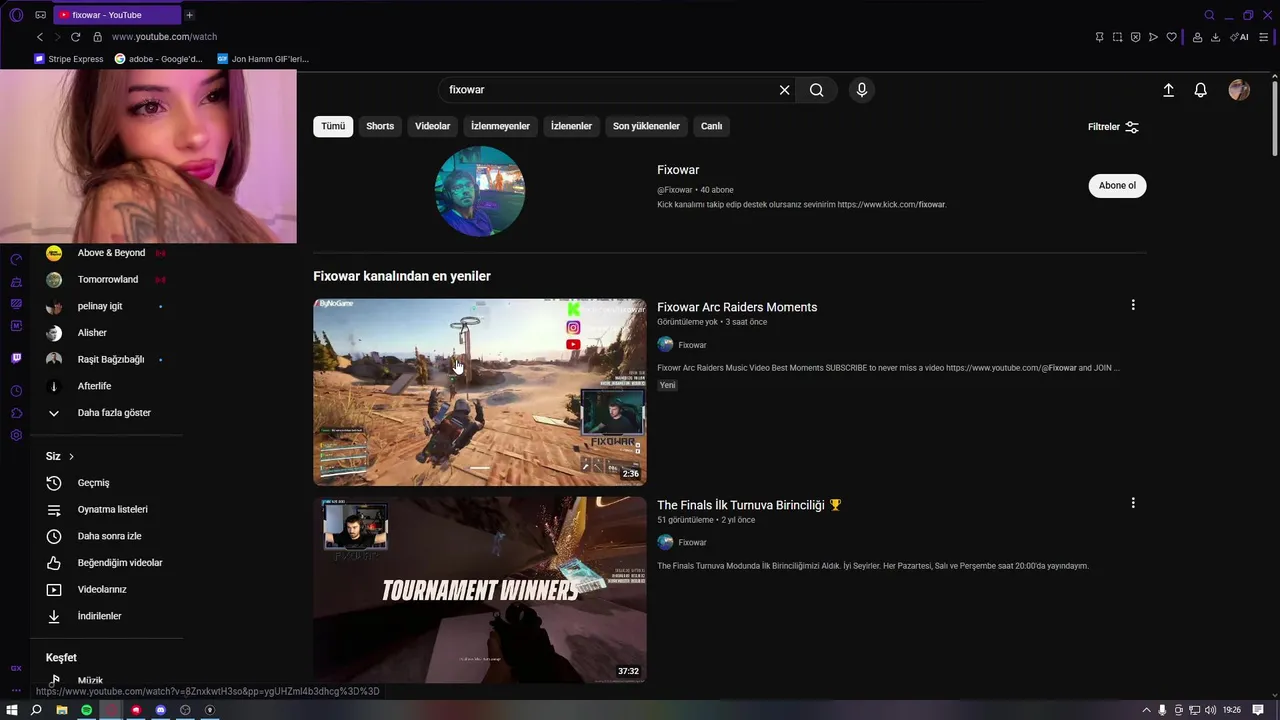The height and width of the screenshot is (720, 1280).
Task: Open the Fixowar channel avatar
Action: pyautogui.click(x=480, y=191)
